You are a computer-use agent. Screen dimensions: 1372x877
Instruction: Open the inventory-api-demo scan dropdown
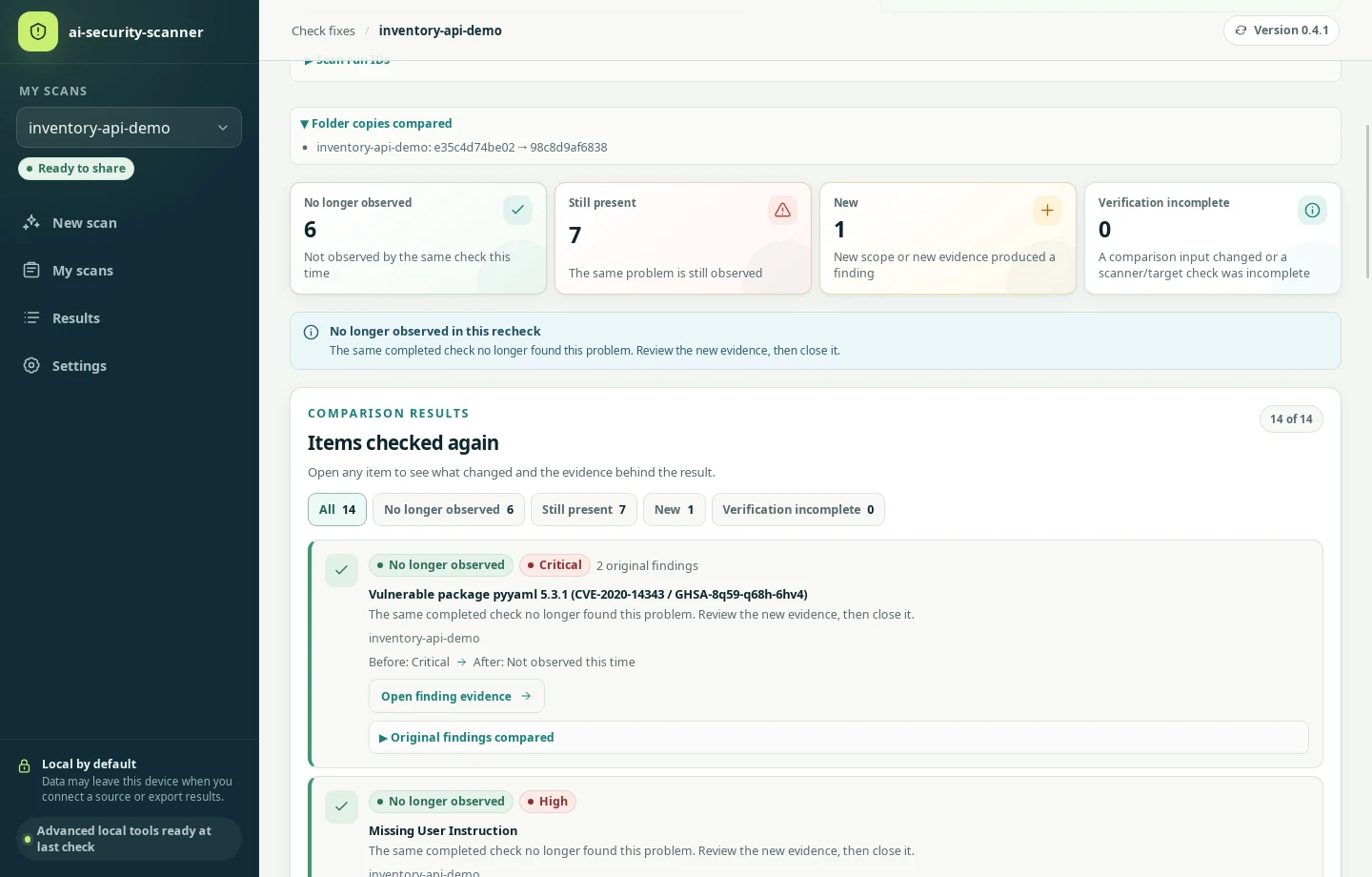click(x=129, y=128)
